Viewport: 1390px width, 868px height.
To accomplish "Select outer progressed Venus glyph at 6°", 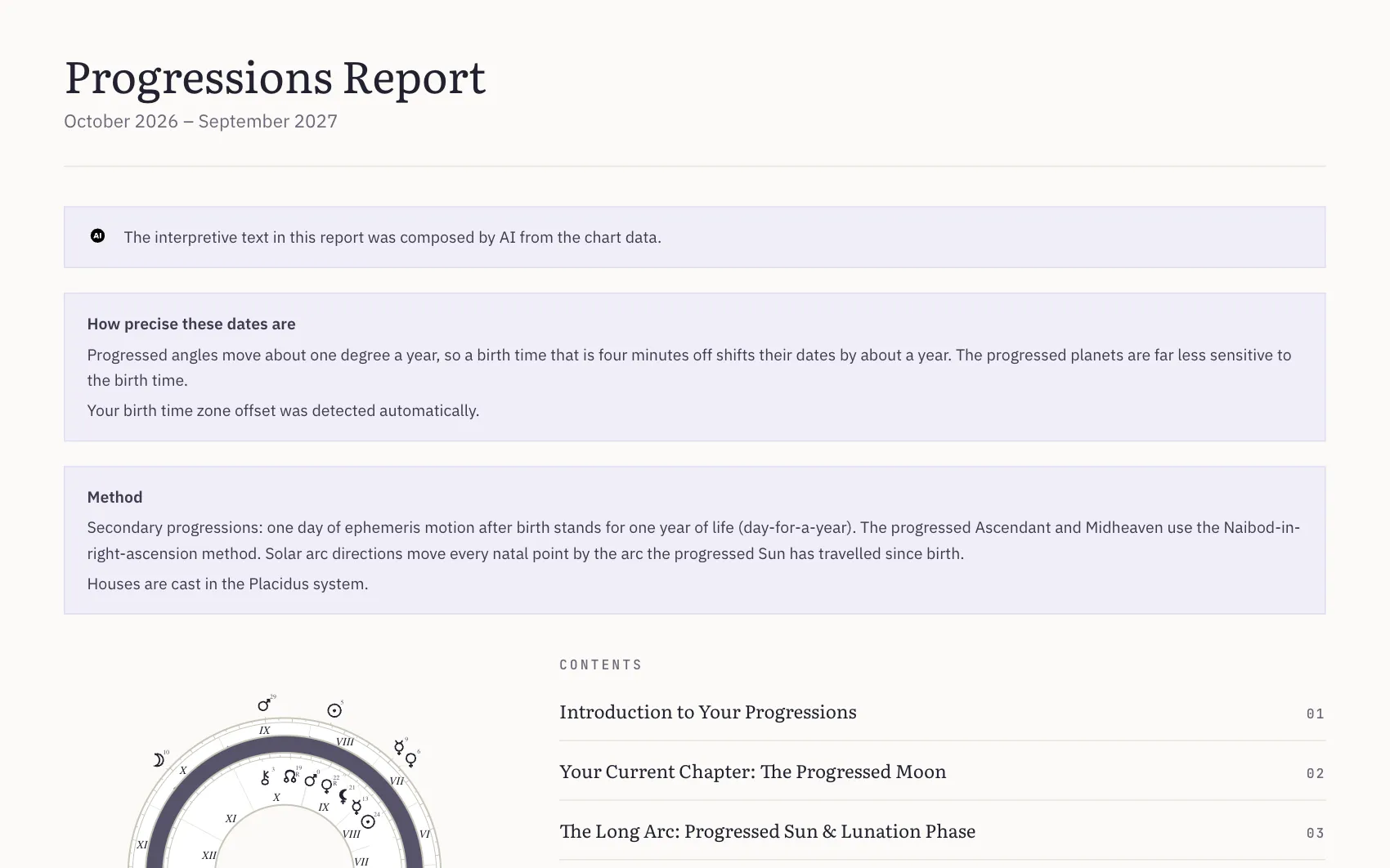I will click(411, 760).
